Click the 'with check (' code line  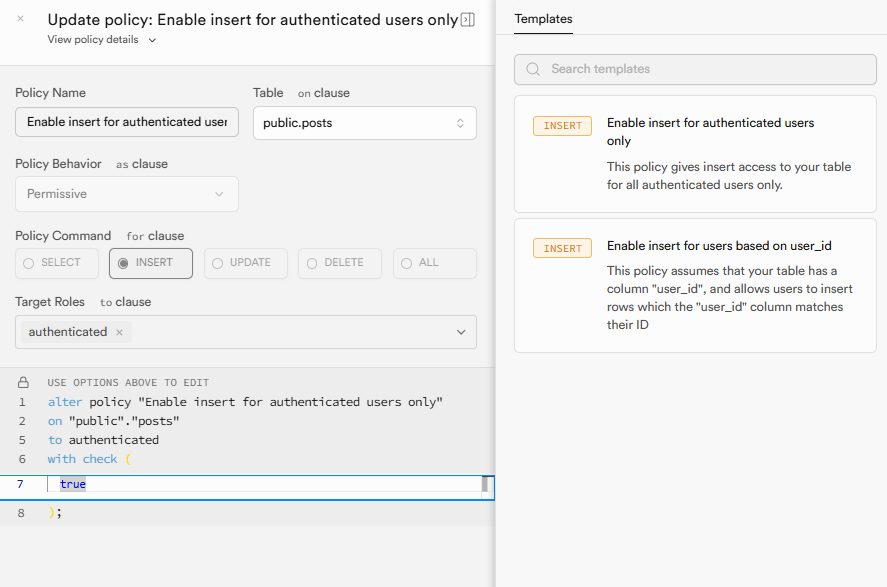[89, 459]
